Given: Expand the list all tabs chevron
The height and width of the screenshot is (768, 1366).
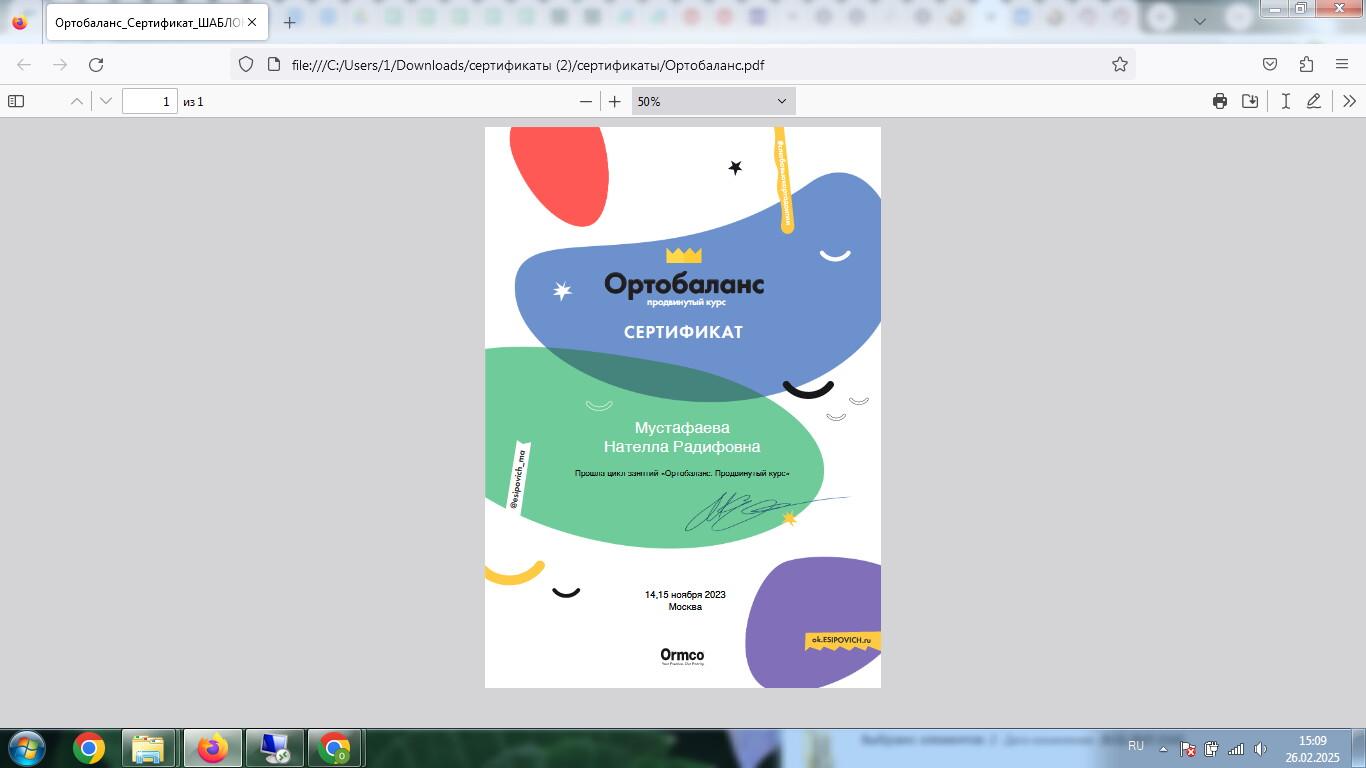Looking at the screenshot, I should (x=1201, y=22).
